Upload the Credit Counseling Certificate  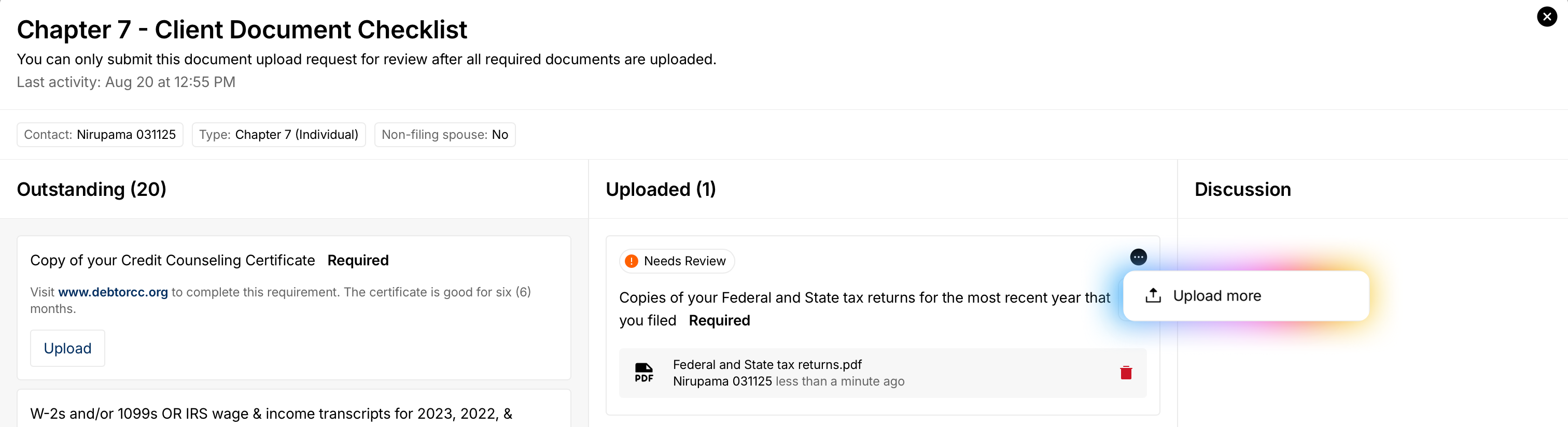point(67,348)
